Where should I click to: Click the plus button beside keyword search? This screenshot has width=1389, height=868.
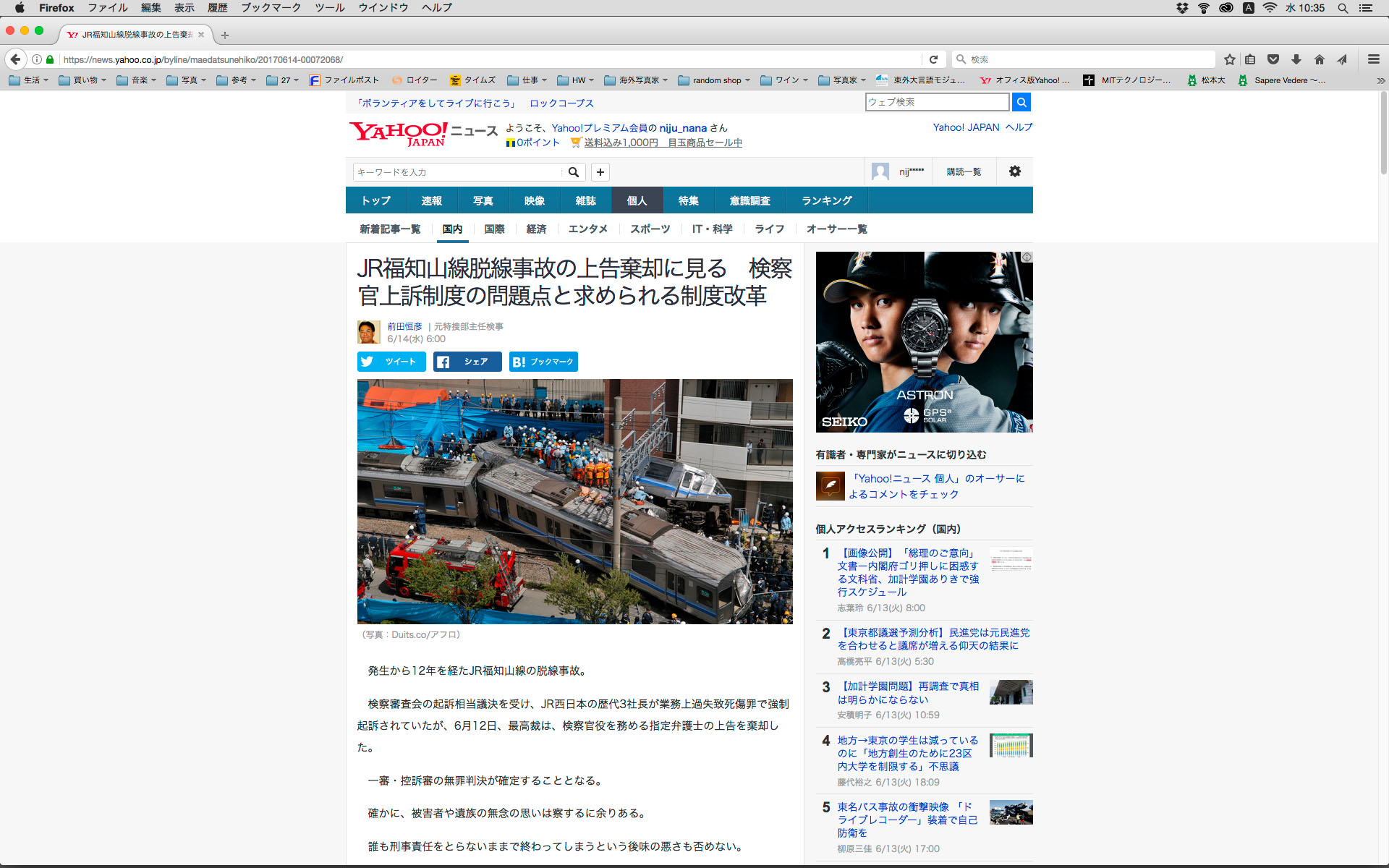[x=600, y=172]
